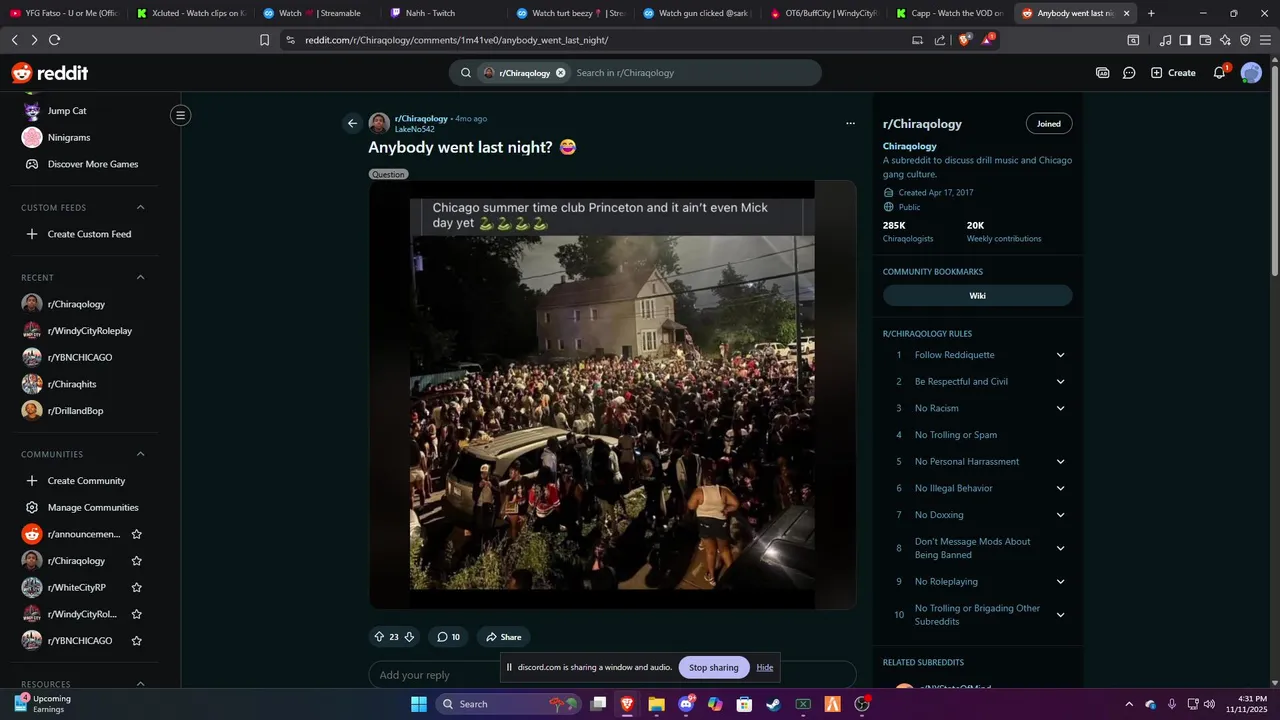The image size is (1280, 720).
Task: Expand the No Personal Harrassment rule
Action: point(1061,462)
